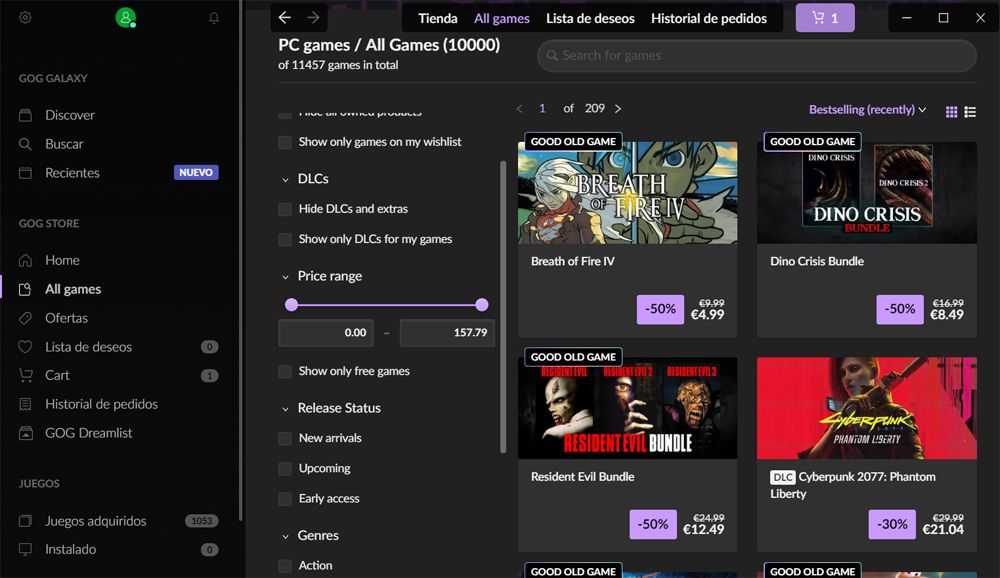Go to previous results page
Screen dimensions: 1000x578
[x=519, y=109]
